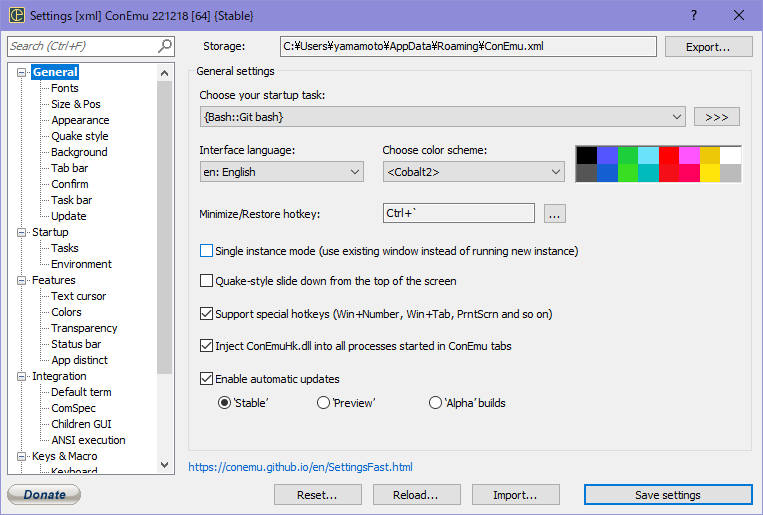This screenshot has height=515, width=763.
Task: Click the Reload... button
Action: (416, 495)
